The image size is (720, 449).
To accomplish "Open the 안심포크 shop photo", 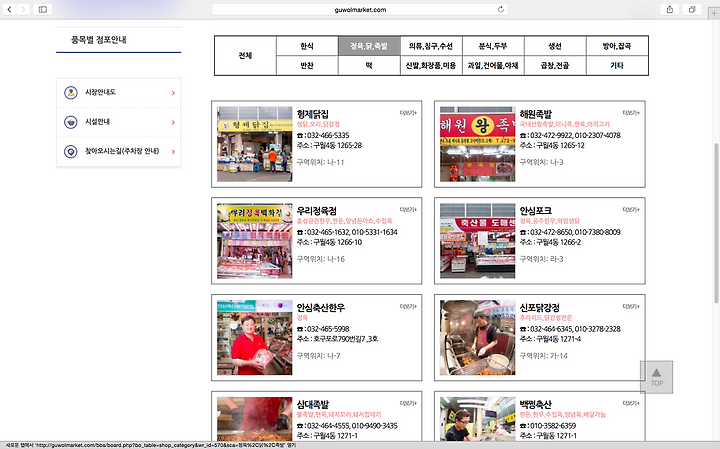I will pyautogui.click(x=478, y=241).
